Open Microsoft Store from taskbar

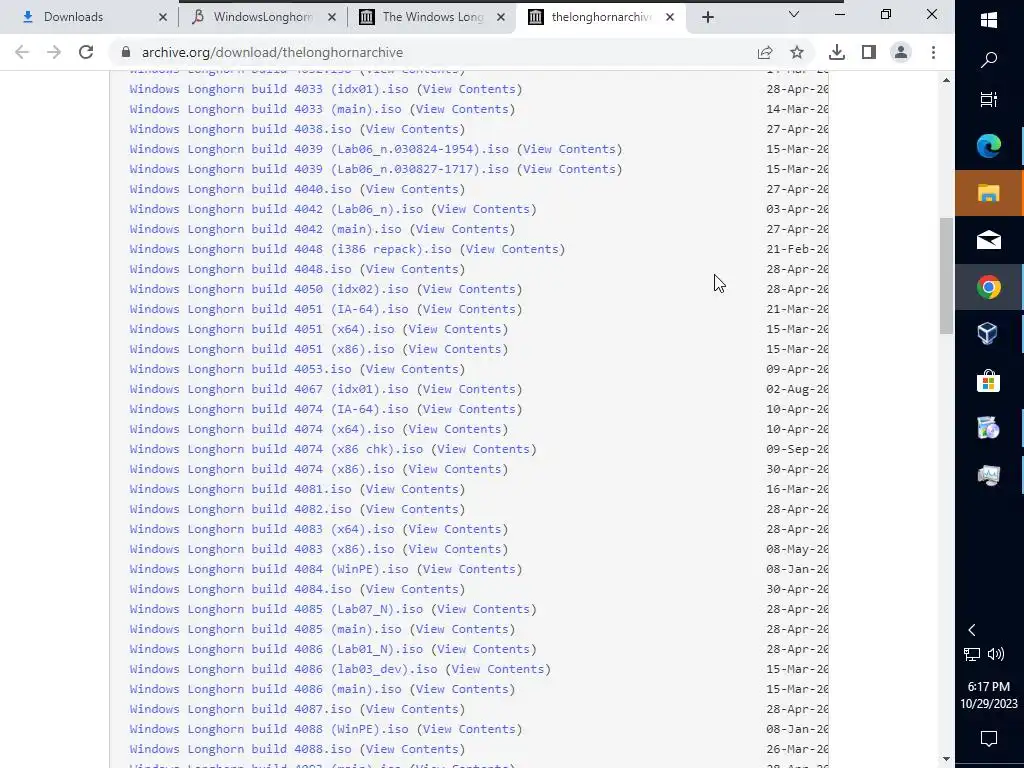point(989,381)
